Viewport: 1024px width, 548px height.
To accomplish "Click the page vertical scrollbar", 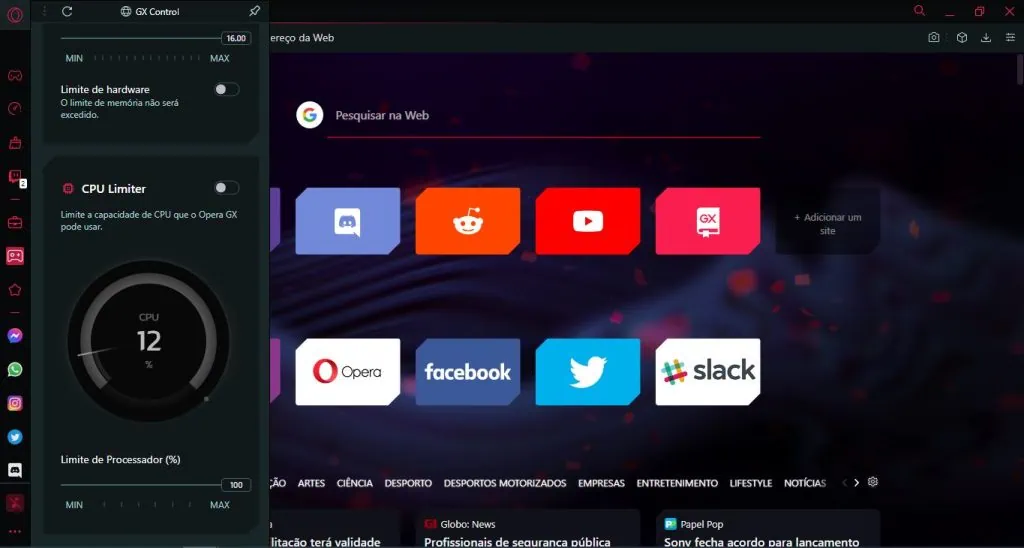I will [1020, 69].
